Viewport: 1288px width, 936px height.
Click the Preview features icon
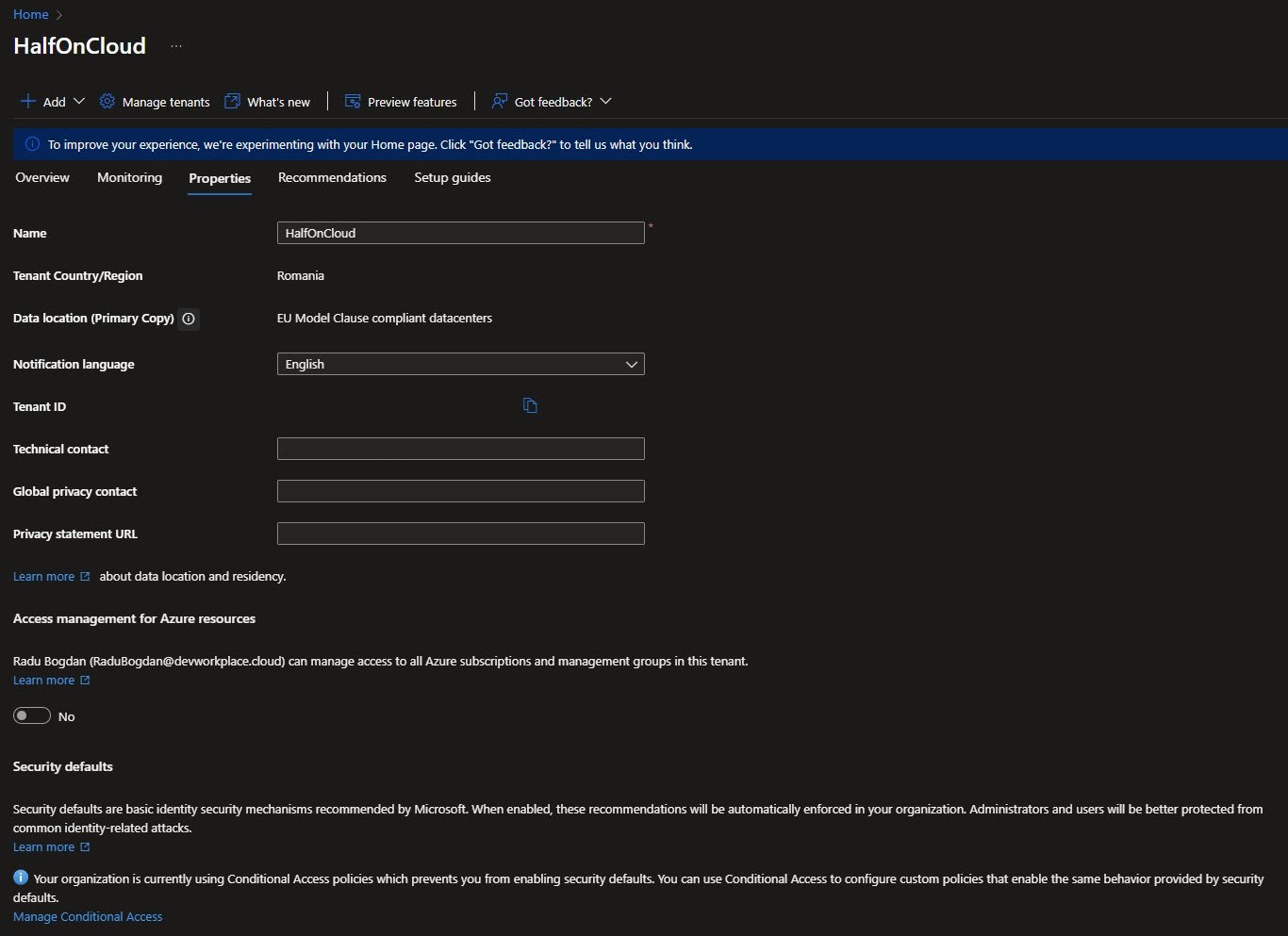[x=353, y=102]
